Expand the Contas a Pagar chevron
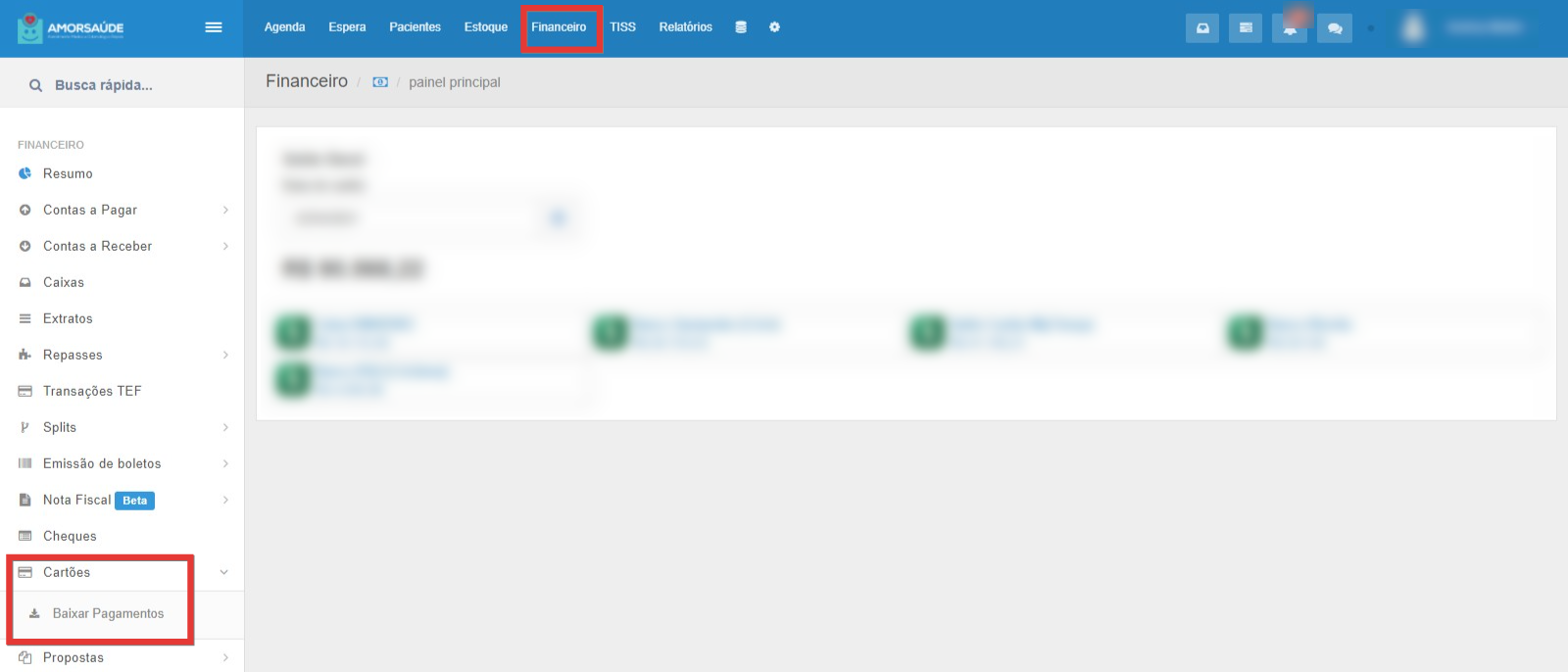This screenshot has width=1568, height=672. [x=225, y=210]
